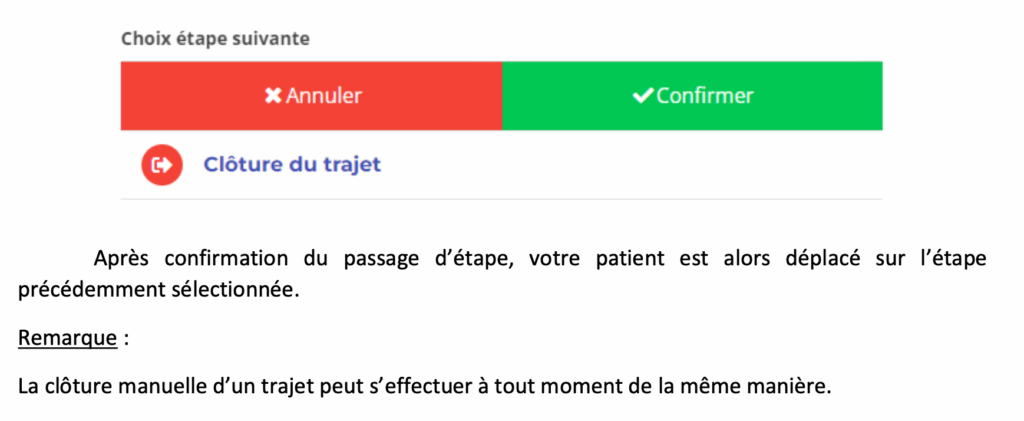Click the Choix étape suivante heading

tap(215, 39)
